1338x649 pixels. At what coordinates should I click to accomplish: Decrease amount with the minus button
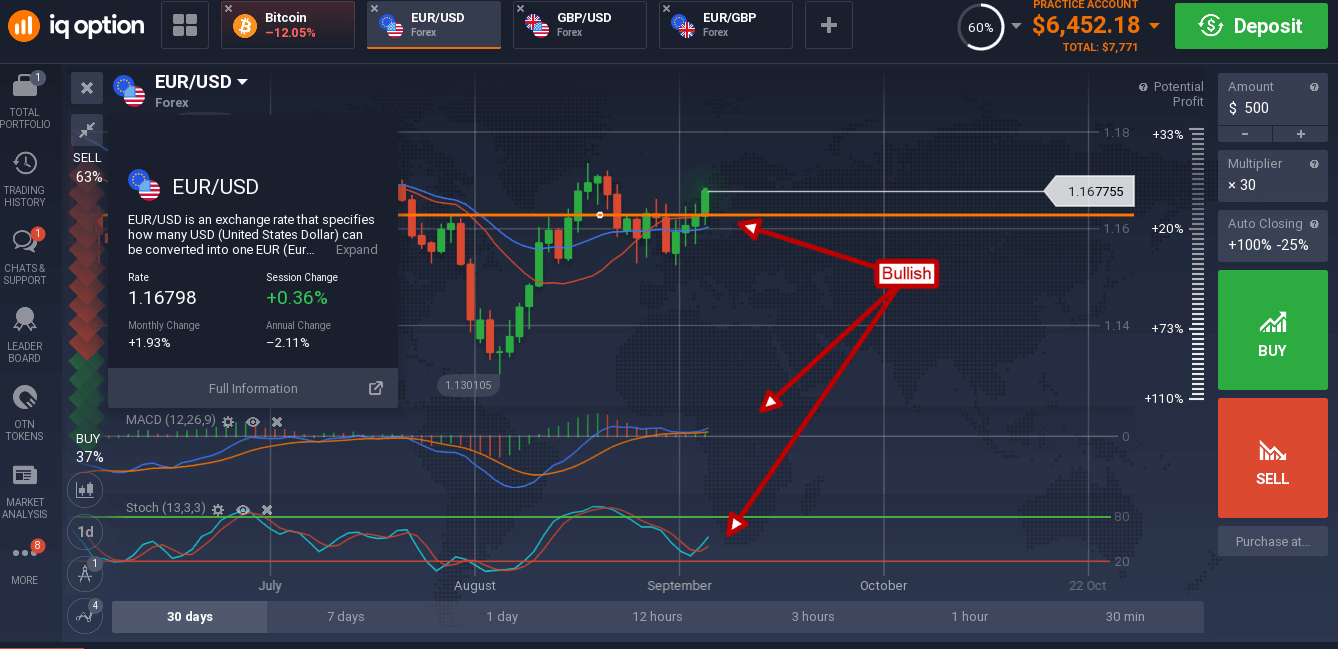1245,134
